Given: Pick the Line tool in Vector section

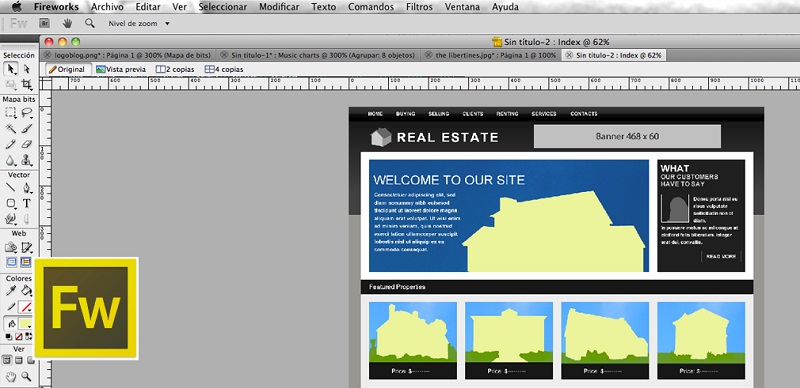Looking at the screenshot, I should (x=11, y=188).
